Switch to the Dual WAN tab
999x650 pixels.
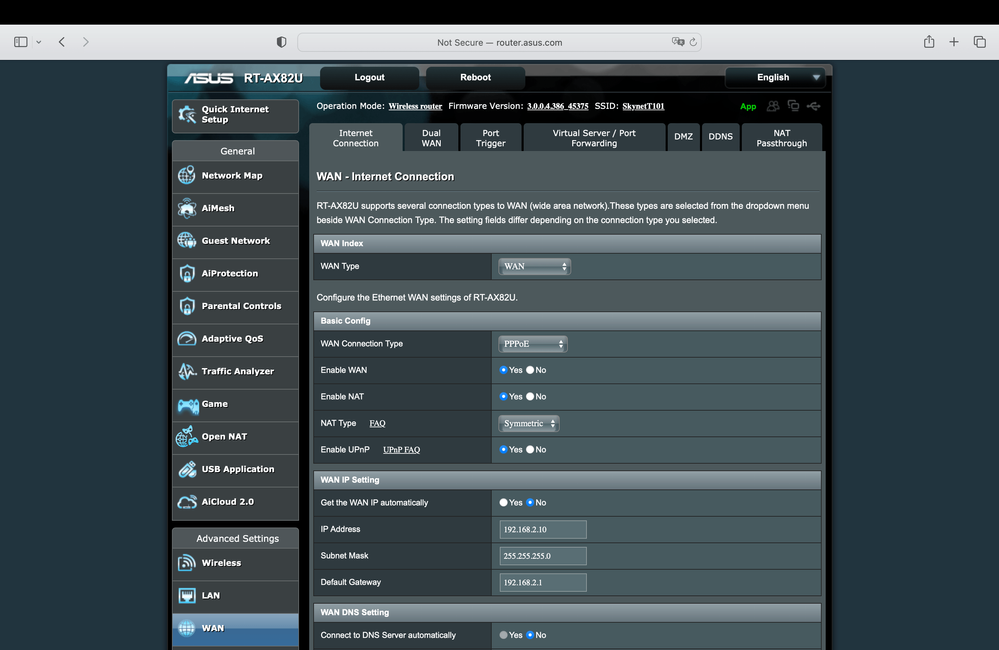coord(431,138)
